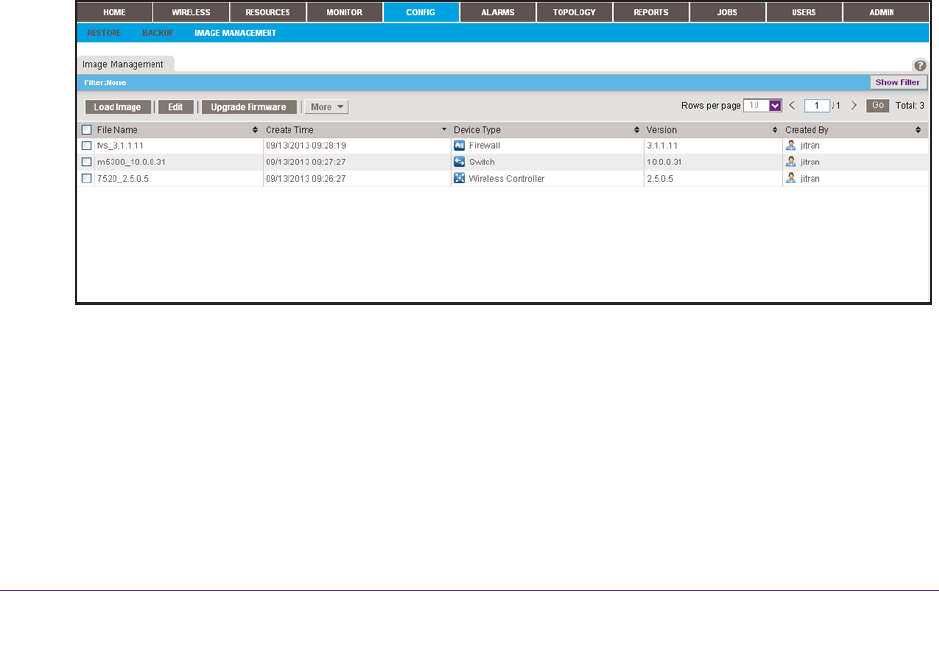Click user icon in the fvs_3.1.1.11 row

791,145
